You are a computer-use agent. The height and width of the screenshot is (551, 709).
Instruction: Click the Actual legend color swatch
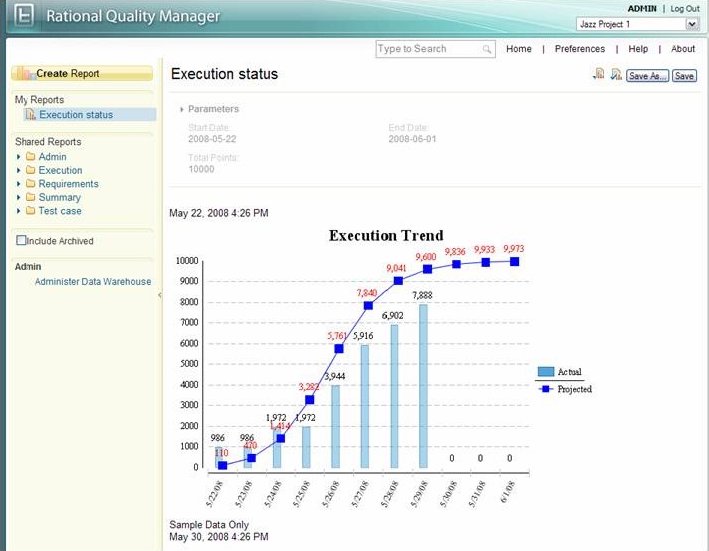[x=545, y=372]
